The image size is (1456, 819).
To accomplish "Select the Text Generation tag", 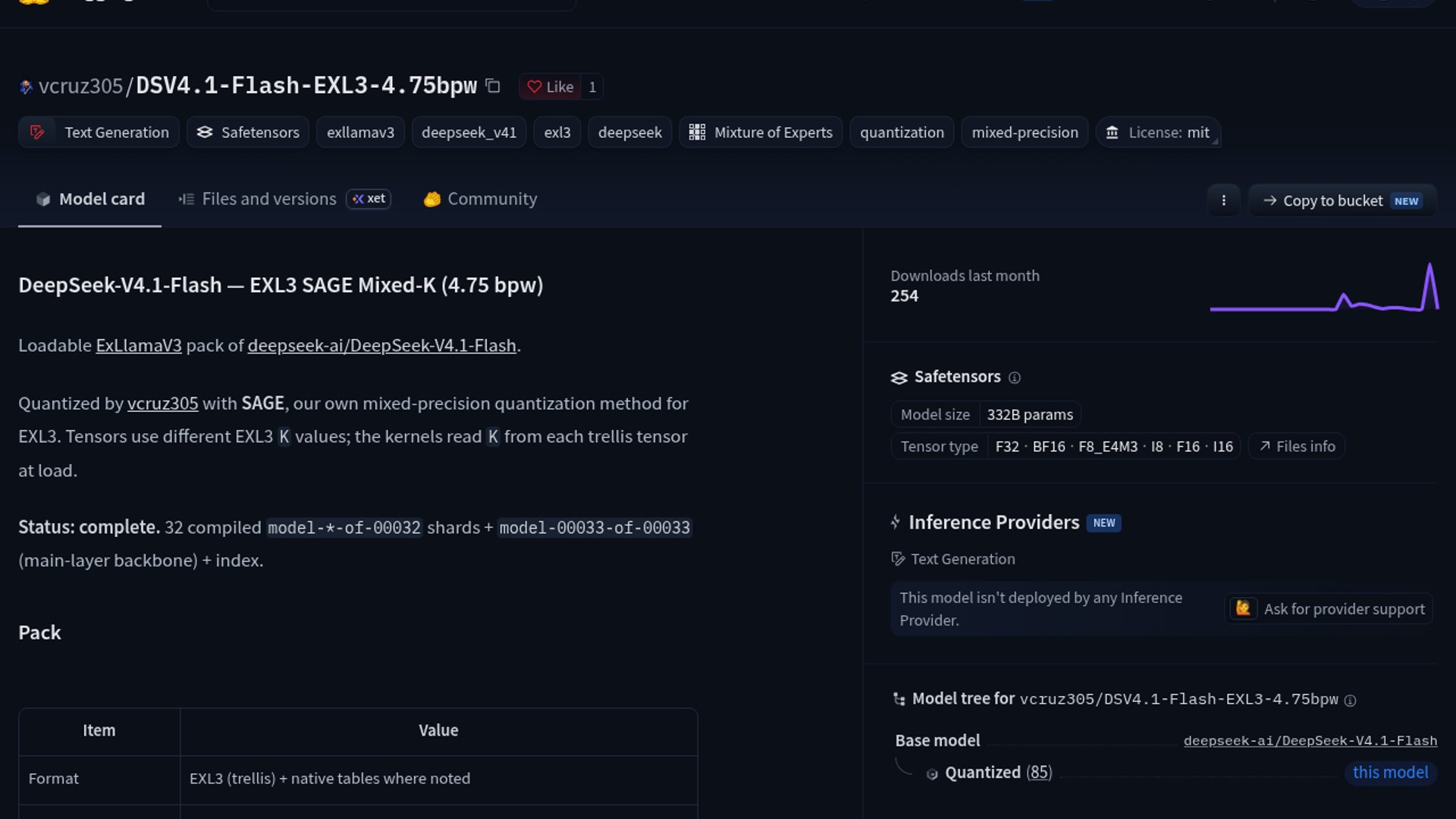I will [x=99, y=132].
